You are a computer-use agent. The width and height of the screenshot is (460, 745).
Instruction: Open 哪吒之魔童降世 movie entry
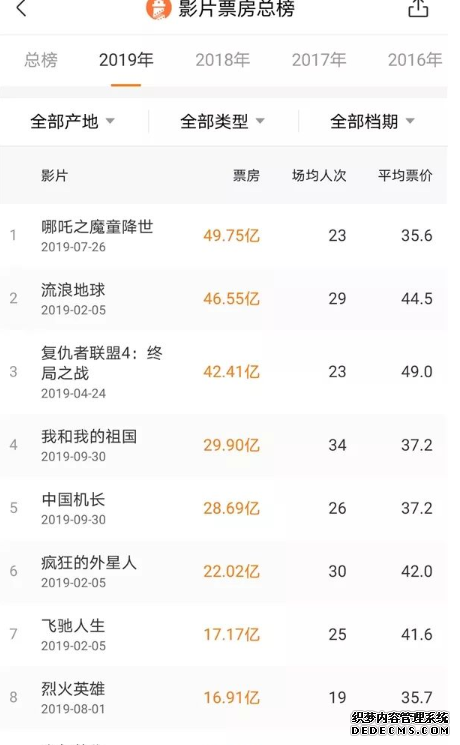tap(223, 236)
